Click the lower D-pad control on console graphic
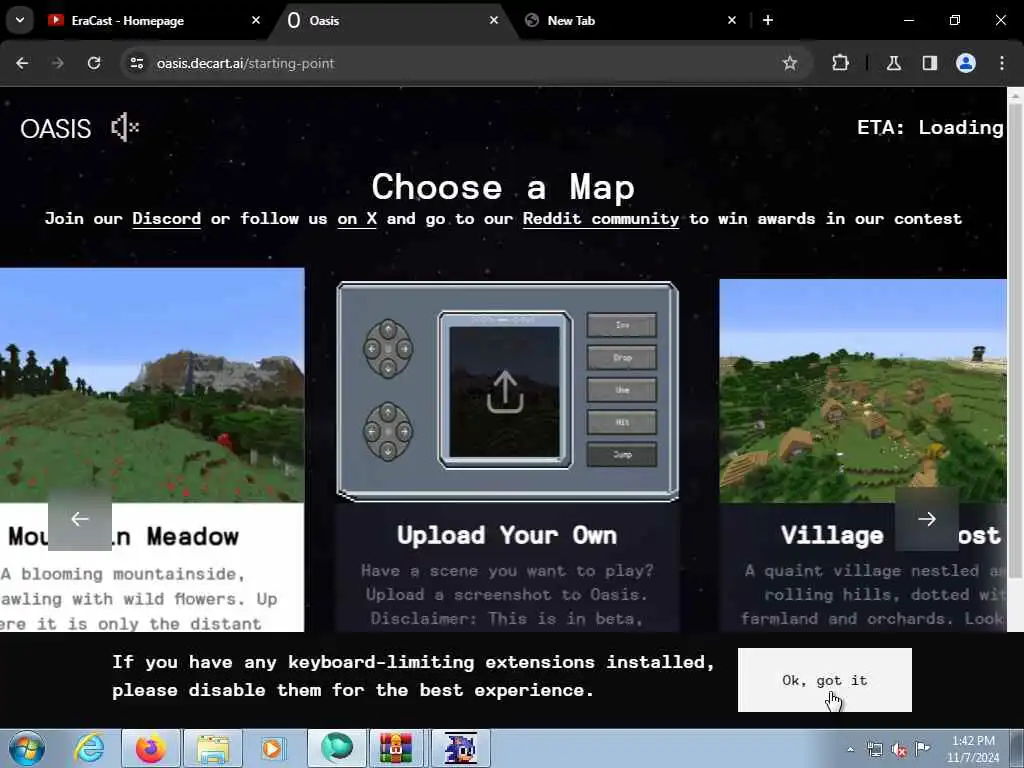Viewport: 1024px width, 768px height. [388, 432]
